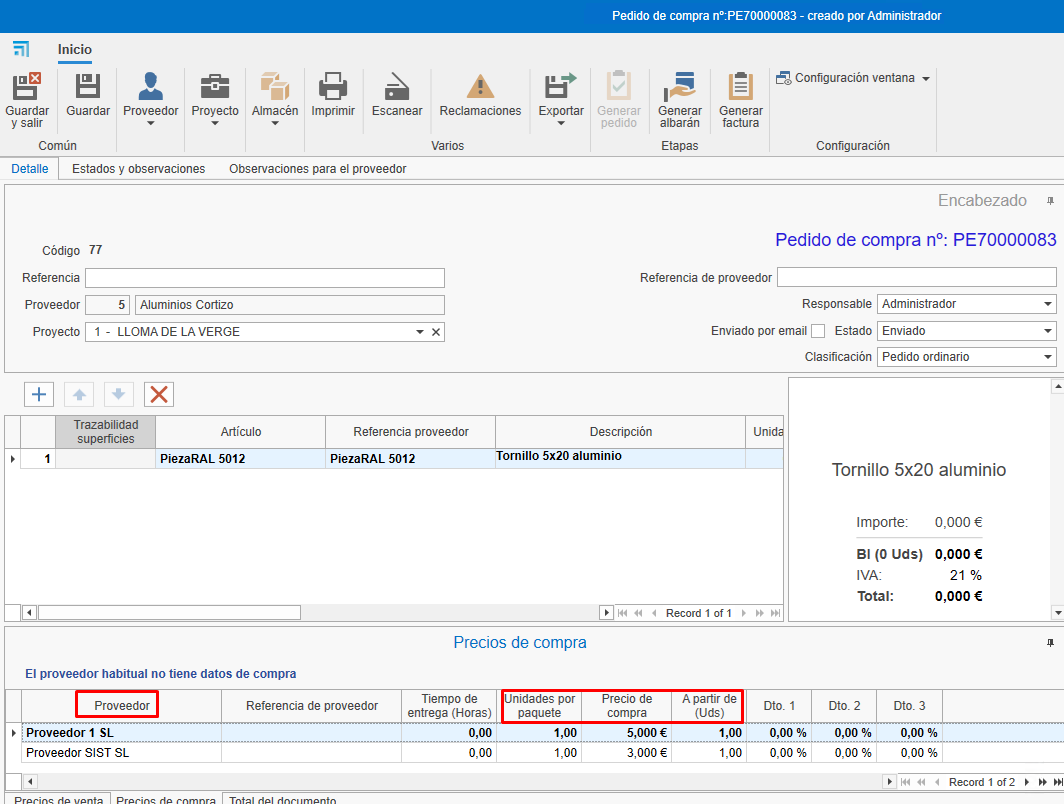Click the Generar factura icon
Screen dimensions: 1064x804
tap(740, 87)
